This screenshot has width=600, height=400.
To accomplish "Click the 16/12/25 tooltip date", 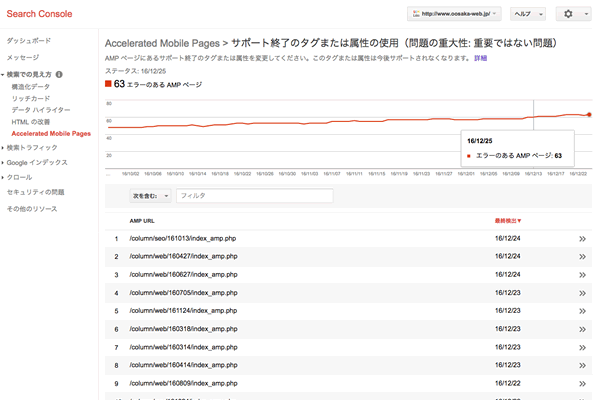I will [480, 141].
